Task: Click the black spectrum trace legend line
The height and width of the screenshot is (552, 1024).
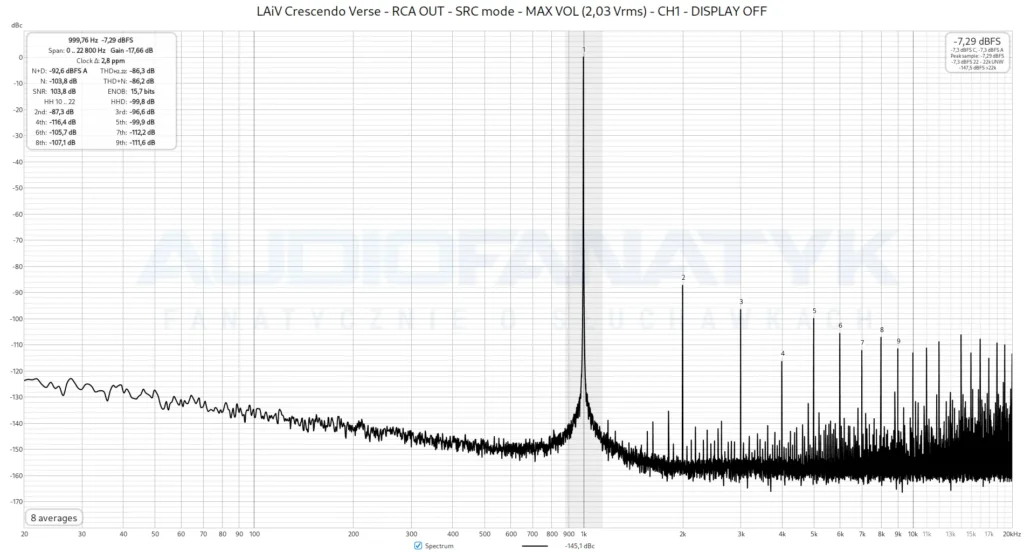Action: 535,545
